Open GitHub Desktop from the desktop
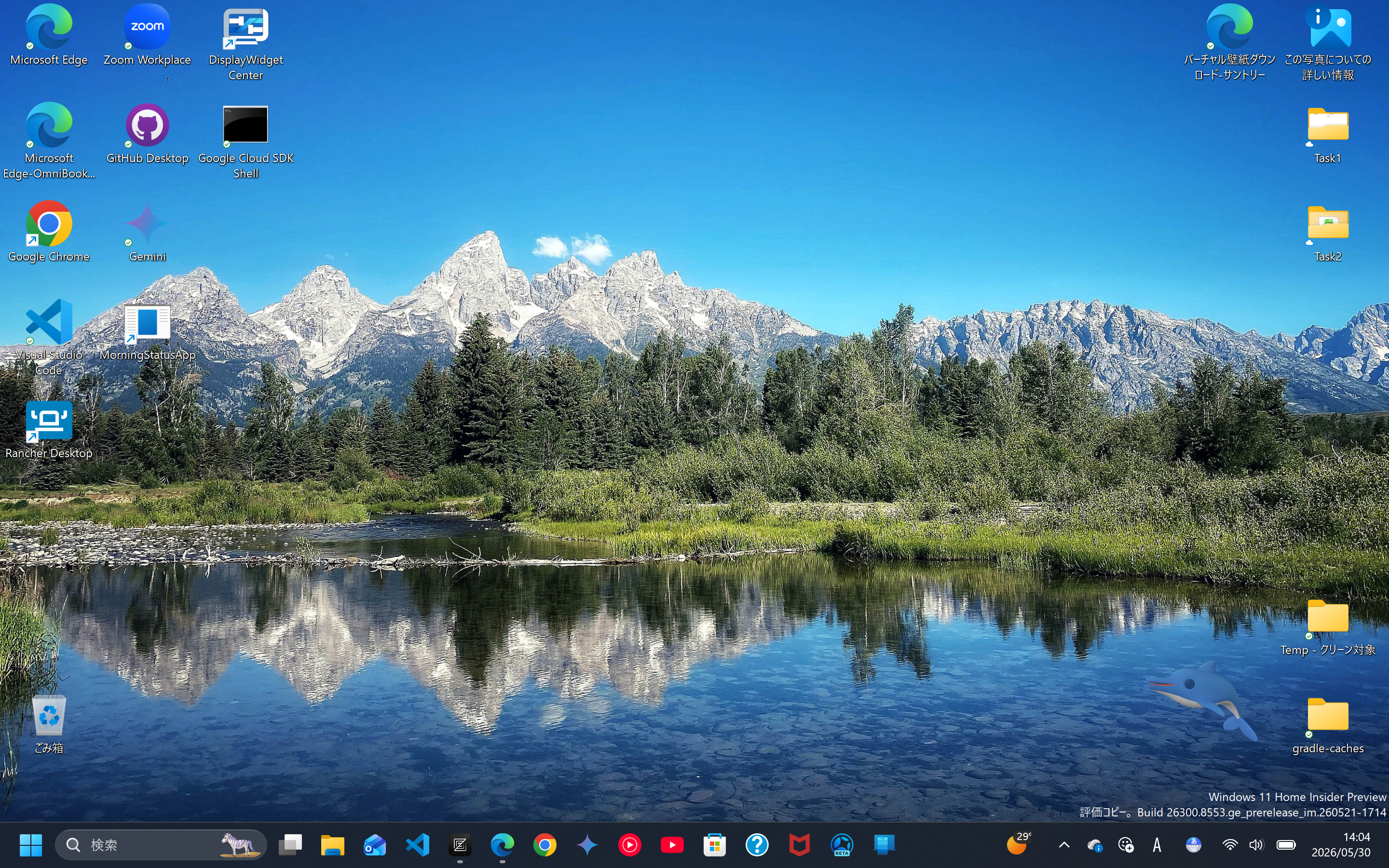This screenshot has width=1389, height=868. pos(147,133)
